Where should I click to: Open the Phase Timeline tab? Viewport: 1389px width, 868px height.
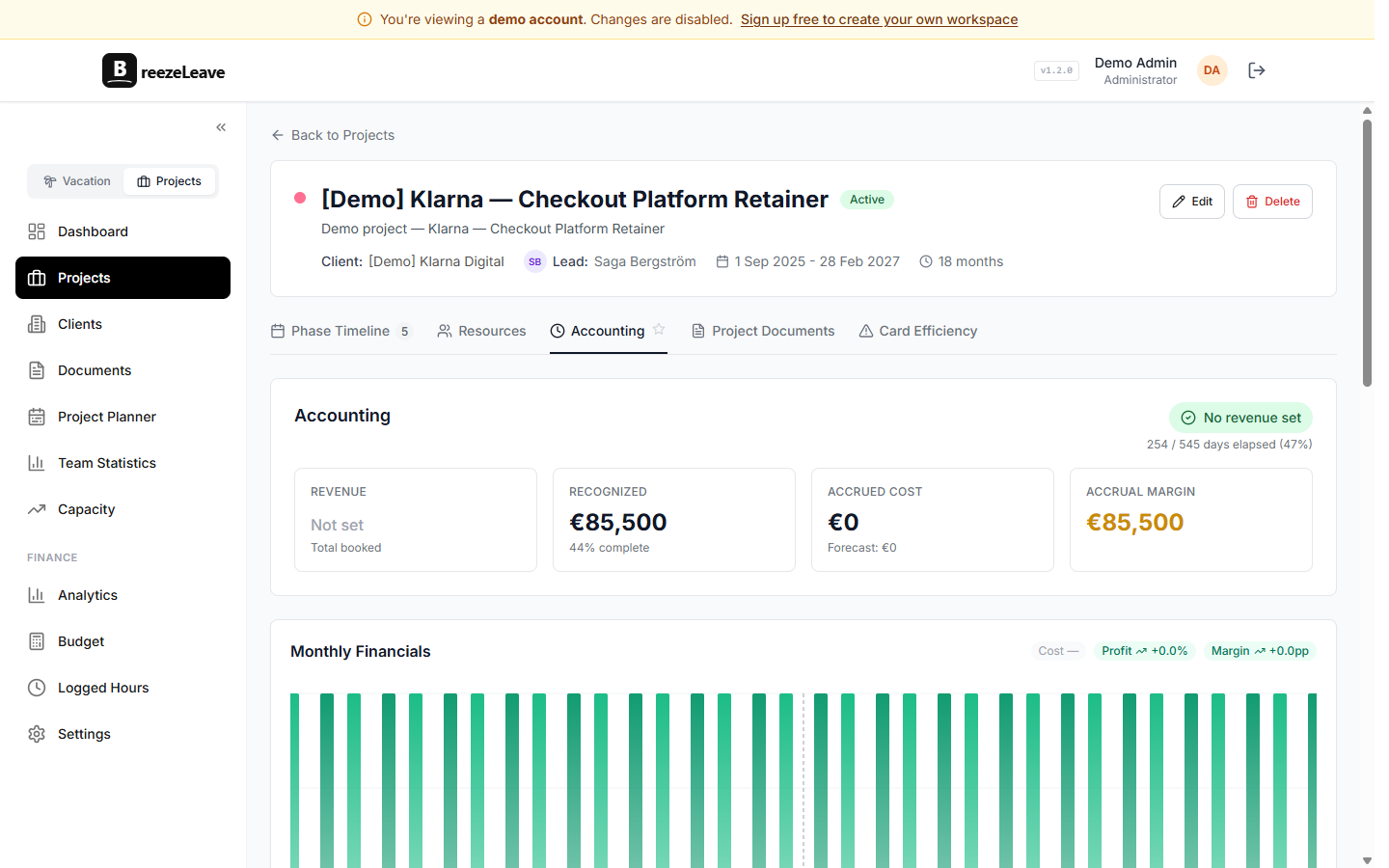(x=341, y=331)
